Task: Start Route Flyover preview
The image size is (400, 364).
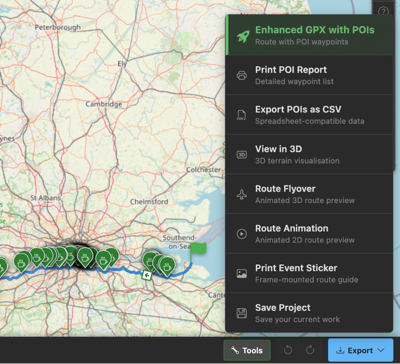Action: click(309, 194)
